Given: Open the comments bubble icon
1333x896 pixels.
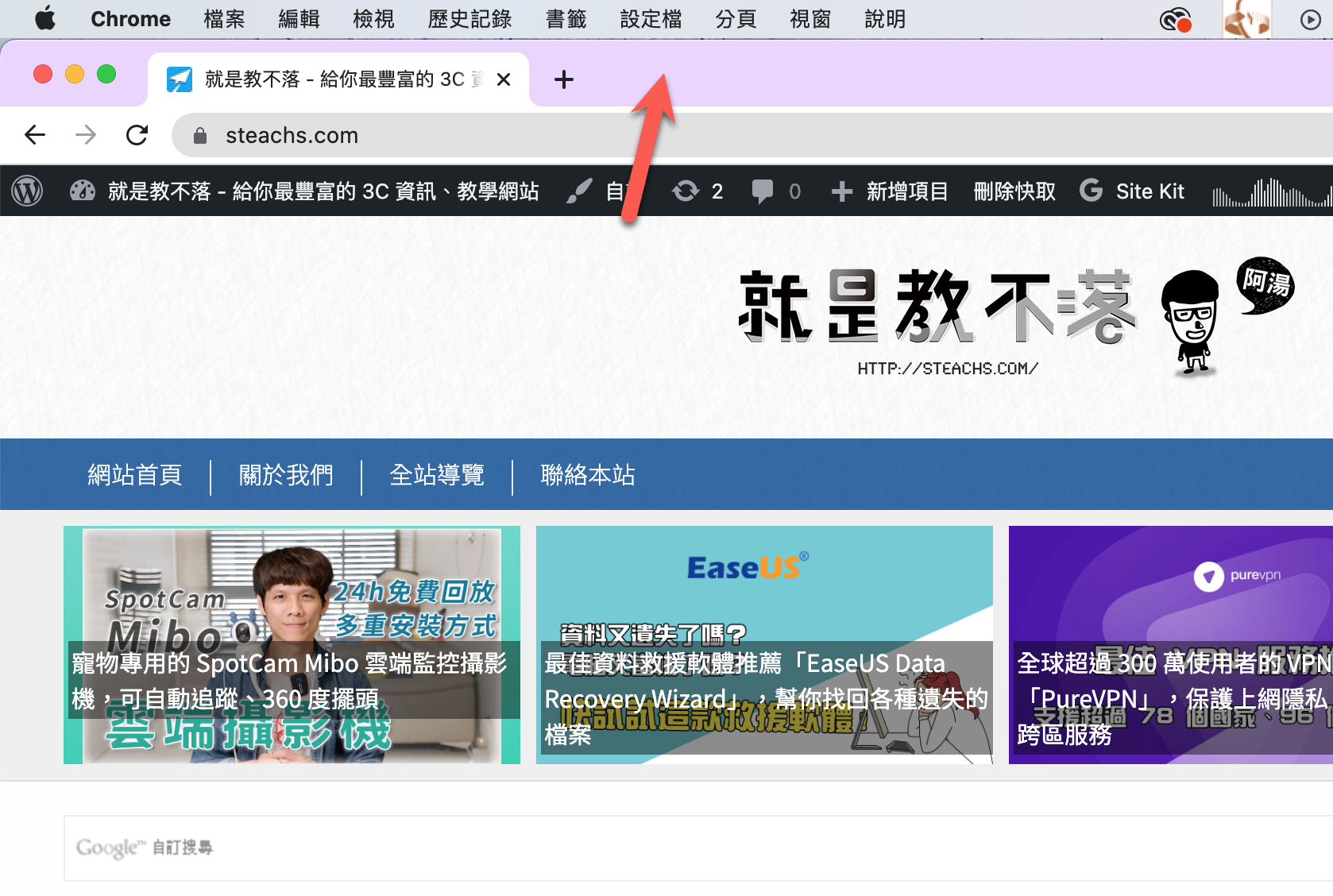Looking at the screenshot, I should pos(762,191).
